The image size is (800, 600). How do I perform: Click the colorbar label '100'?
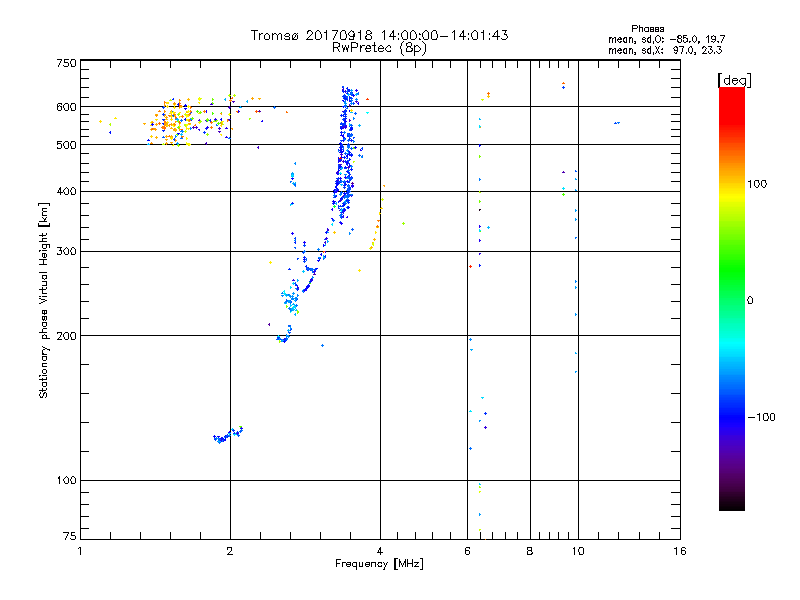pos(757,184)
